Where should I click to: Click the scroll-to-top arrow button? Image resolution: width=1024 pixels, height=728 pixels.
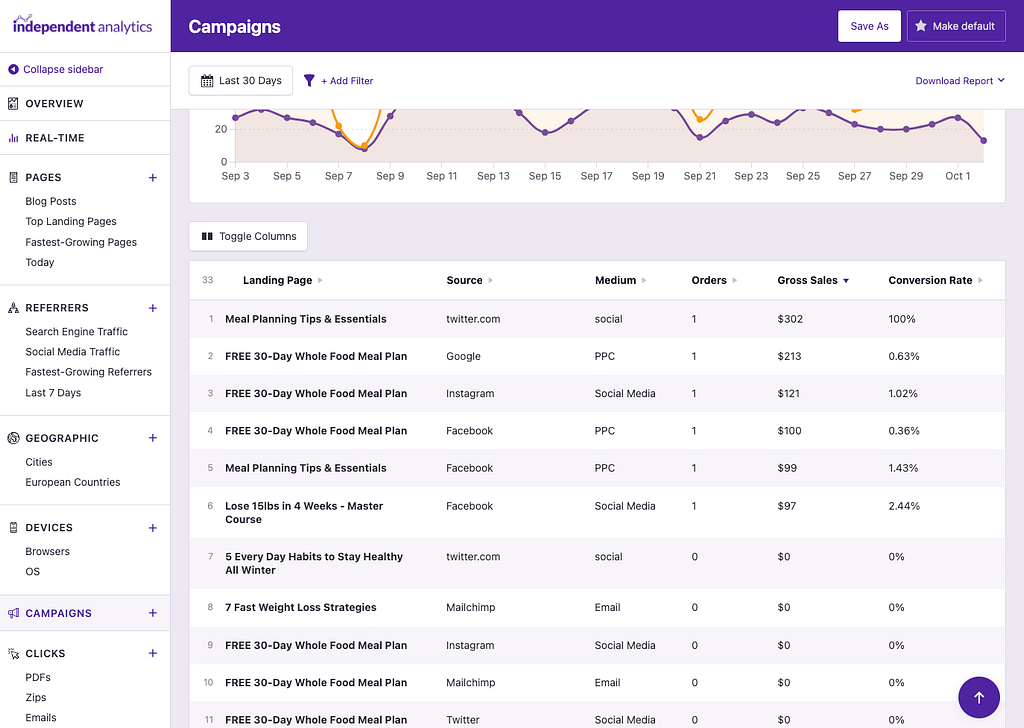point(978,697)
